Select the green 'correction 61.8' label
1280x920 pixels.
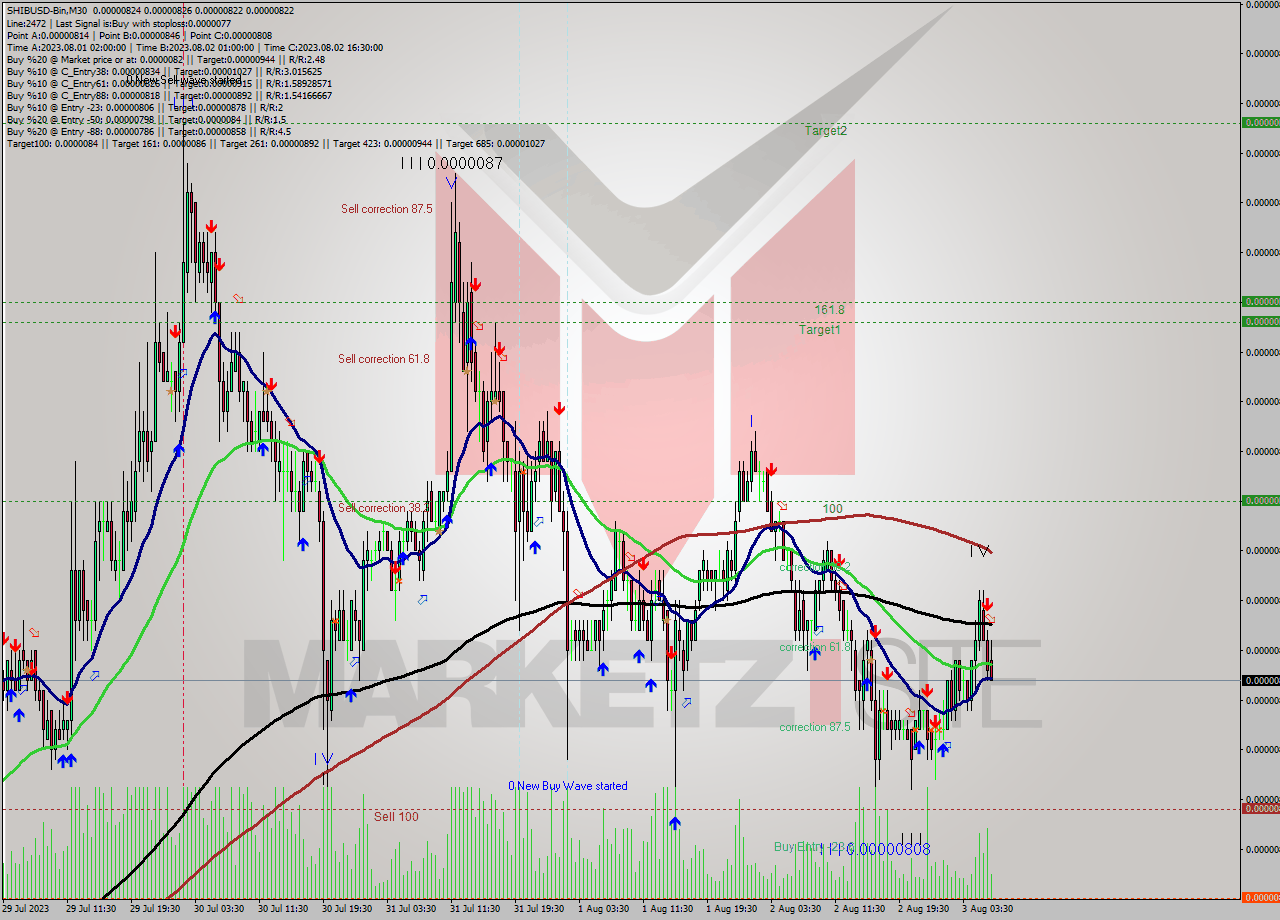[x=815, y=647]
